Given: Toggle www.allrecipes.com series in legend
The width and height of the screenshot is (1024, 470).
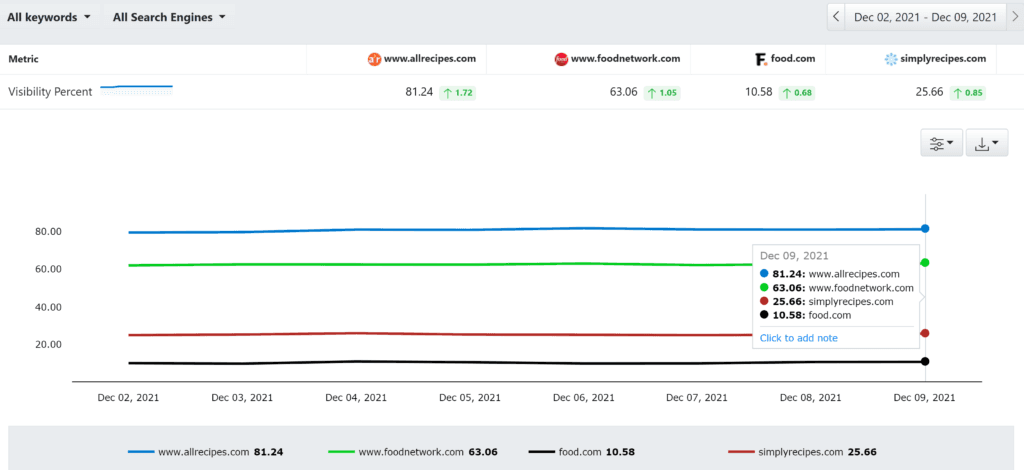Looking at the screenshot, I should click(x=206, y=451).
